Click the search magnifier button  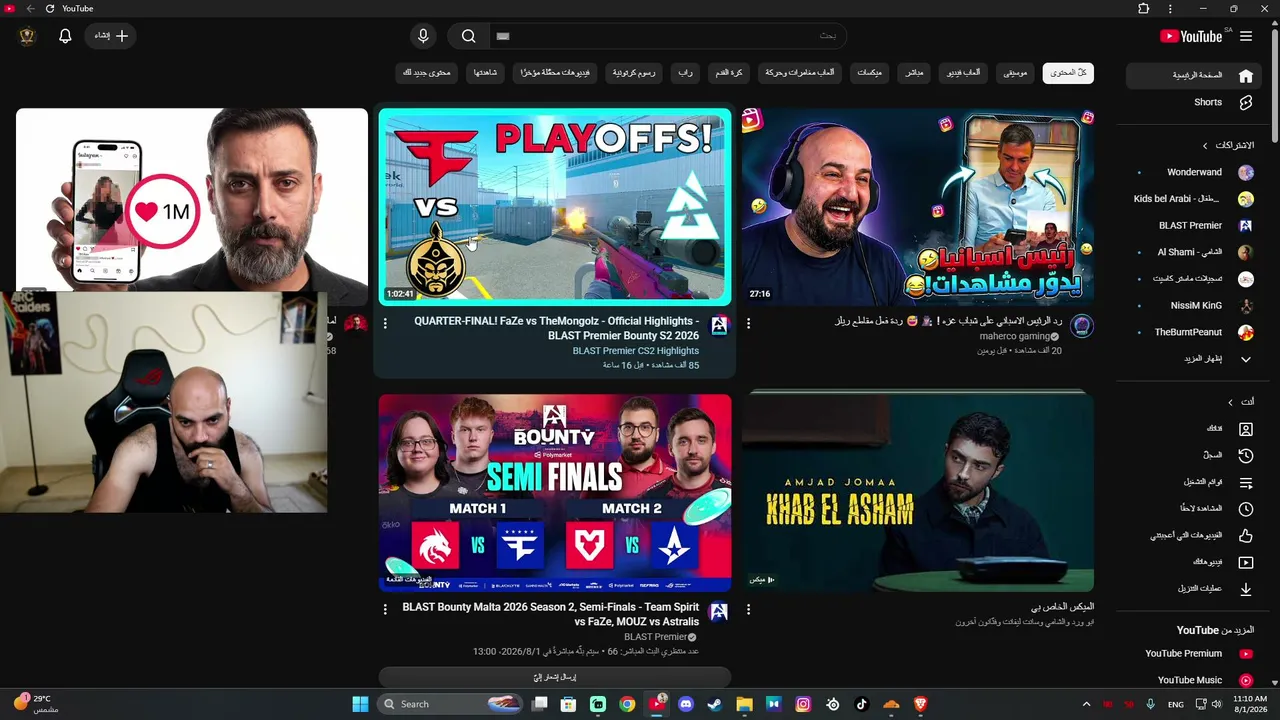[468, 36]
